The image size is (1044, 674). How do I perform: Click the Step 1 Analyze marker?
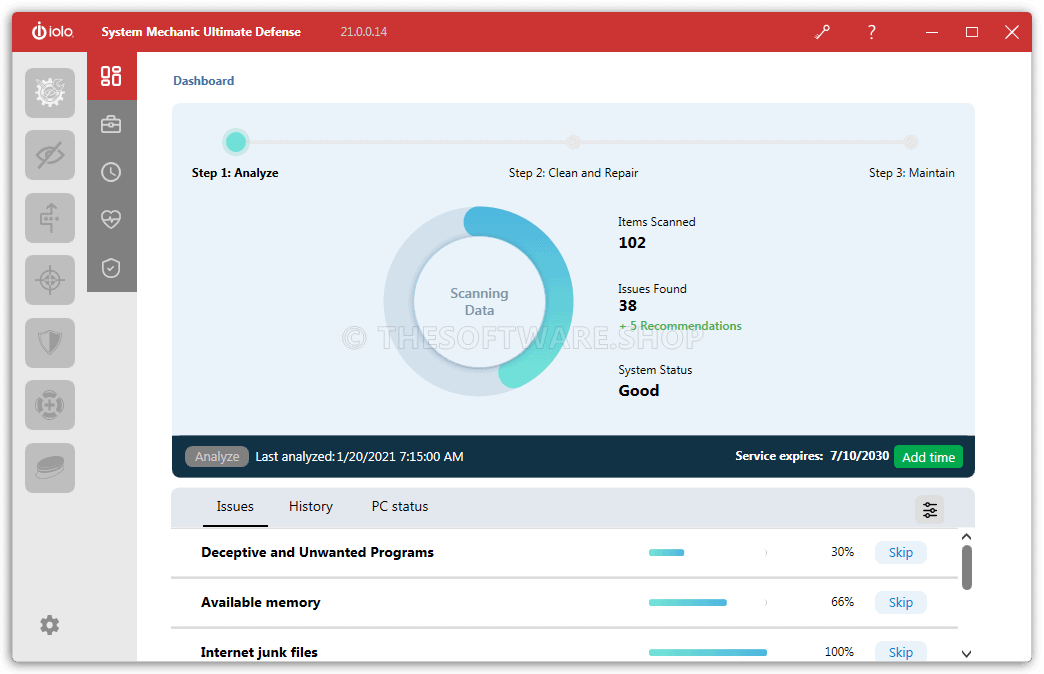point(236,142)
